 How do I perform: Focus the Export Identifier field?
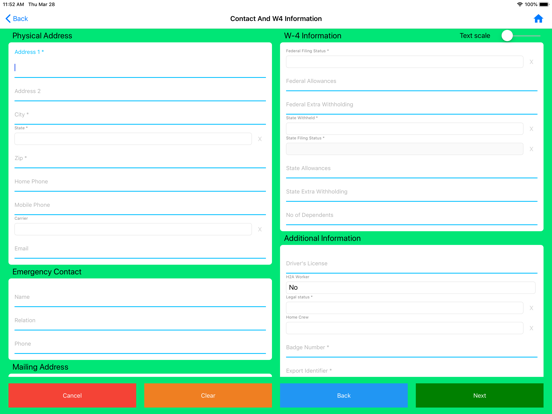coord(412,371)
